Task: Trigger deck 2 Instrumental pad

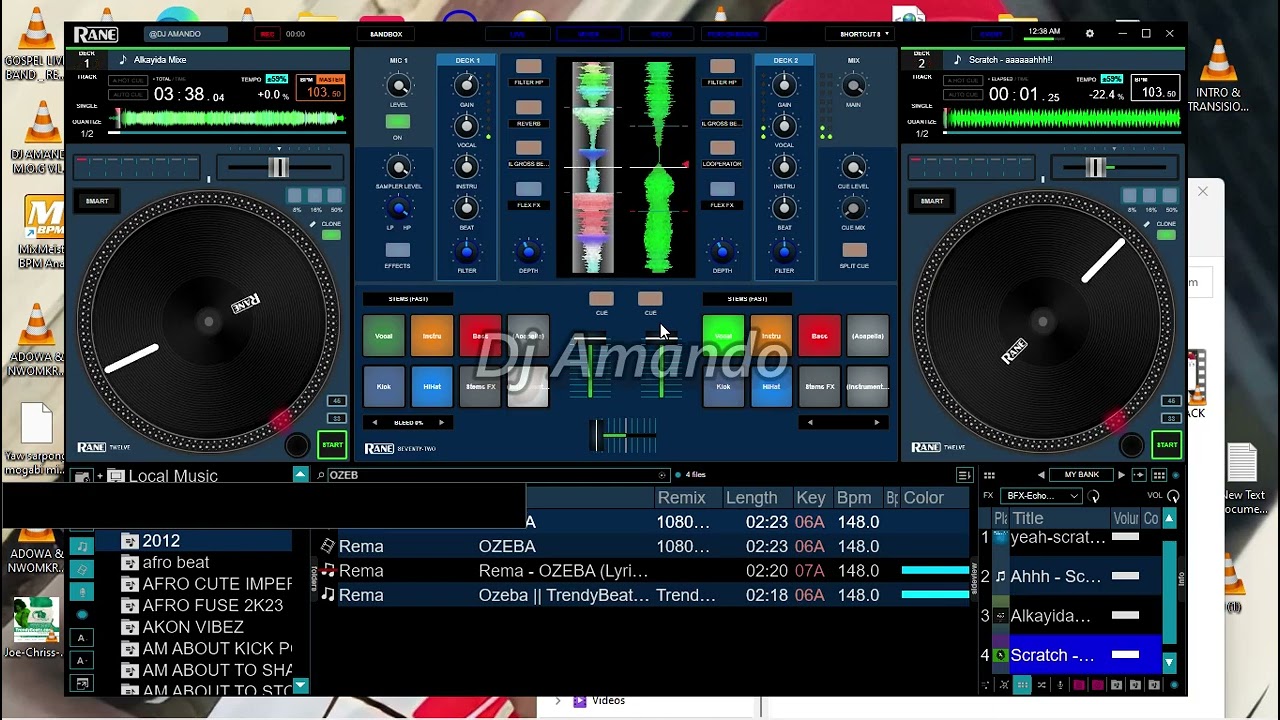Action: coord(867,386)
